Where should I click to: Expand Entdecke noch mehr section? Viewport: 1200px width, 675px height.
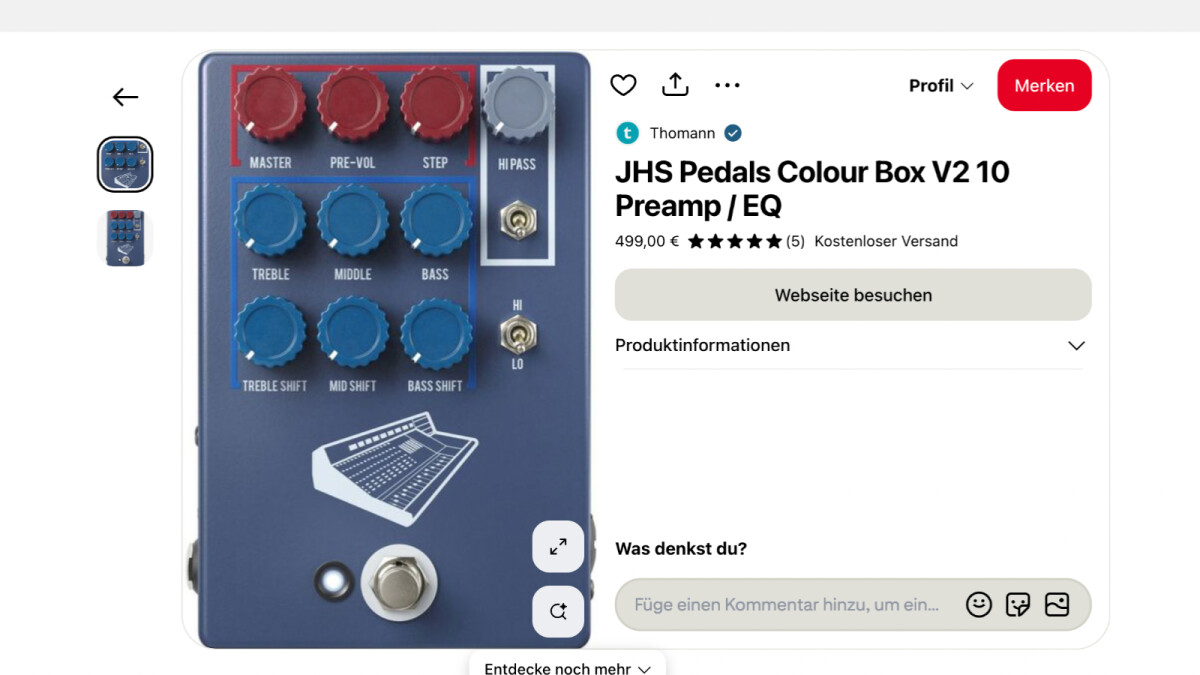click(x=567, y=668)
